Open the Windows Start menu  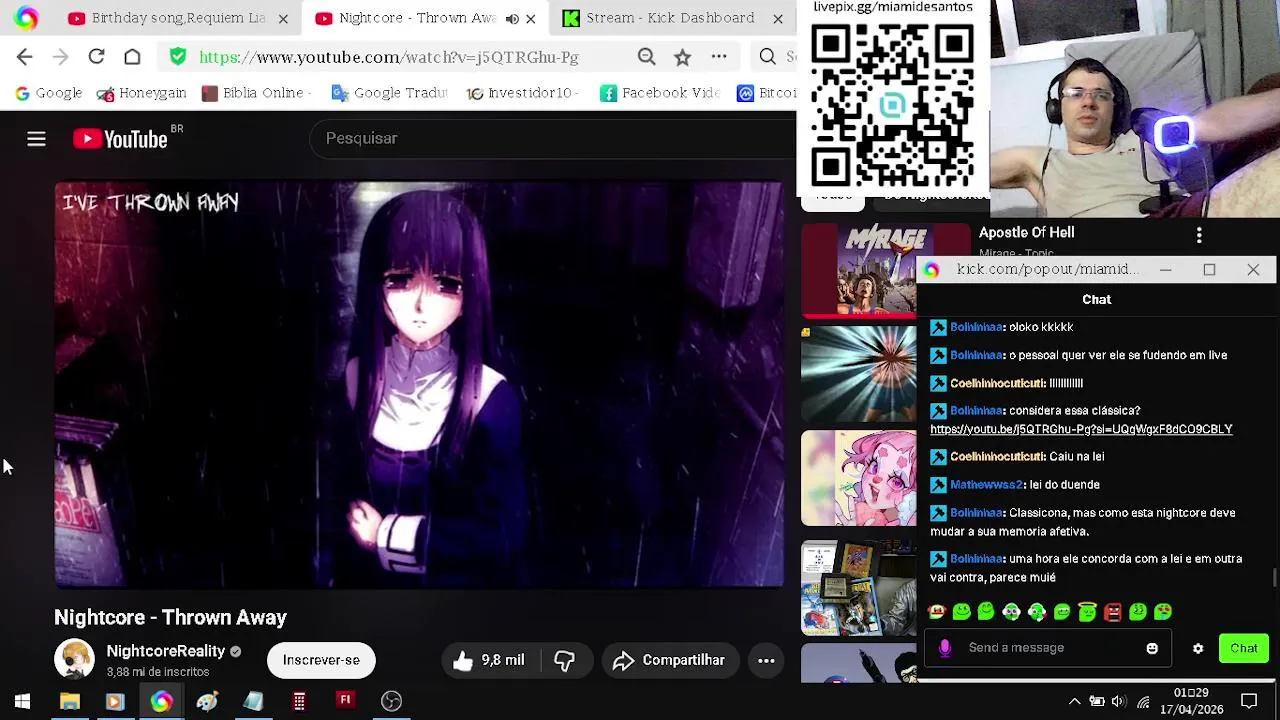[x=22, y=701]
